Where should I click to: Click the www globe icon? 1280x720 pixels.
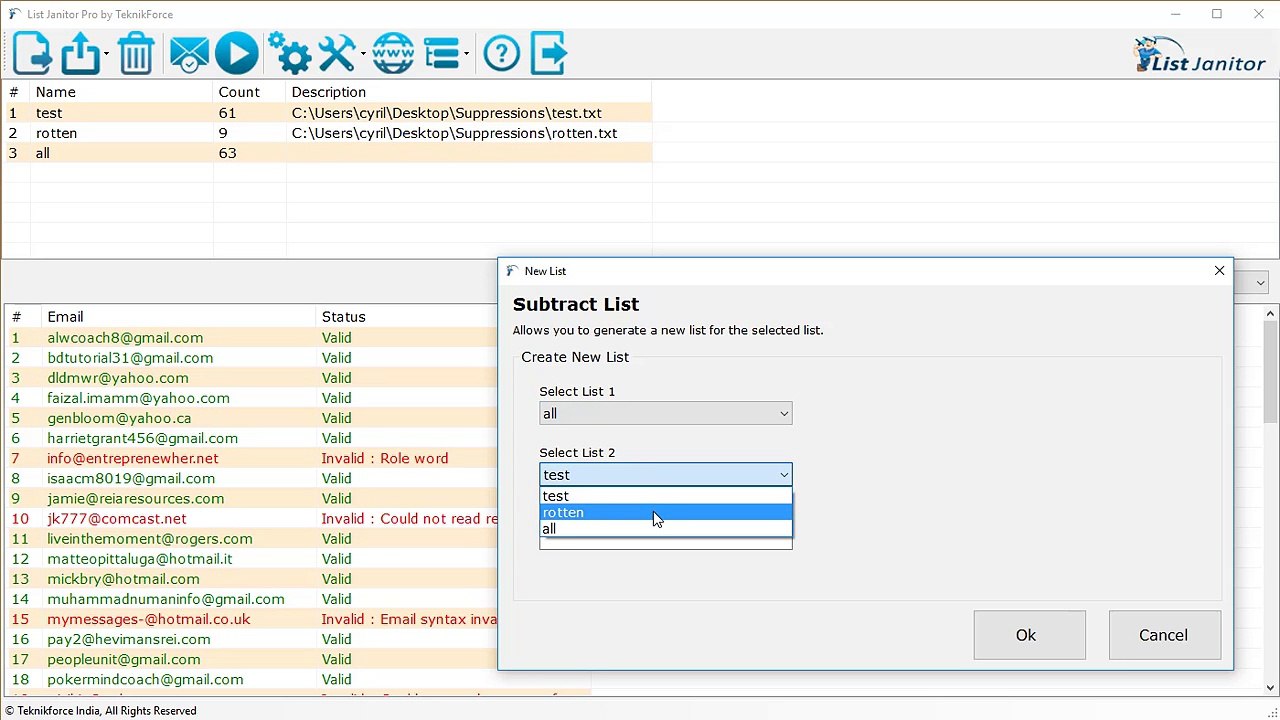coord(393,54)
